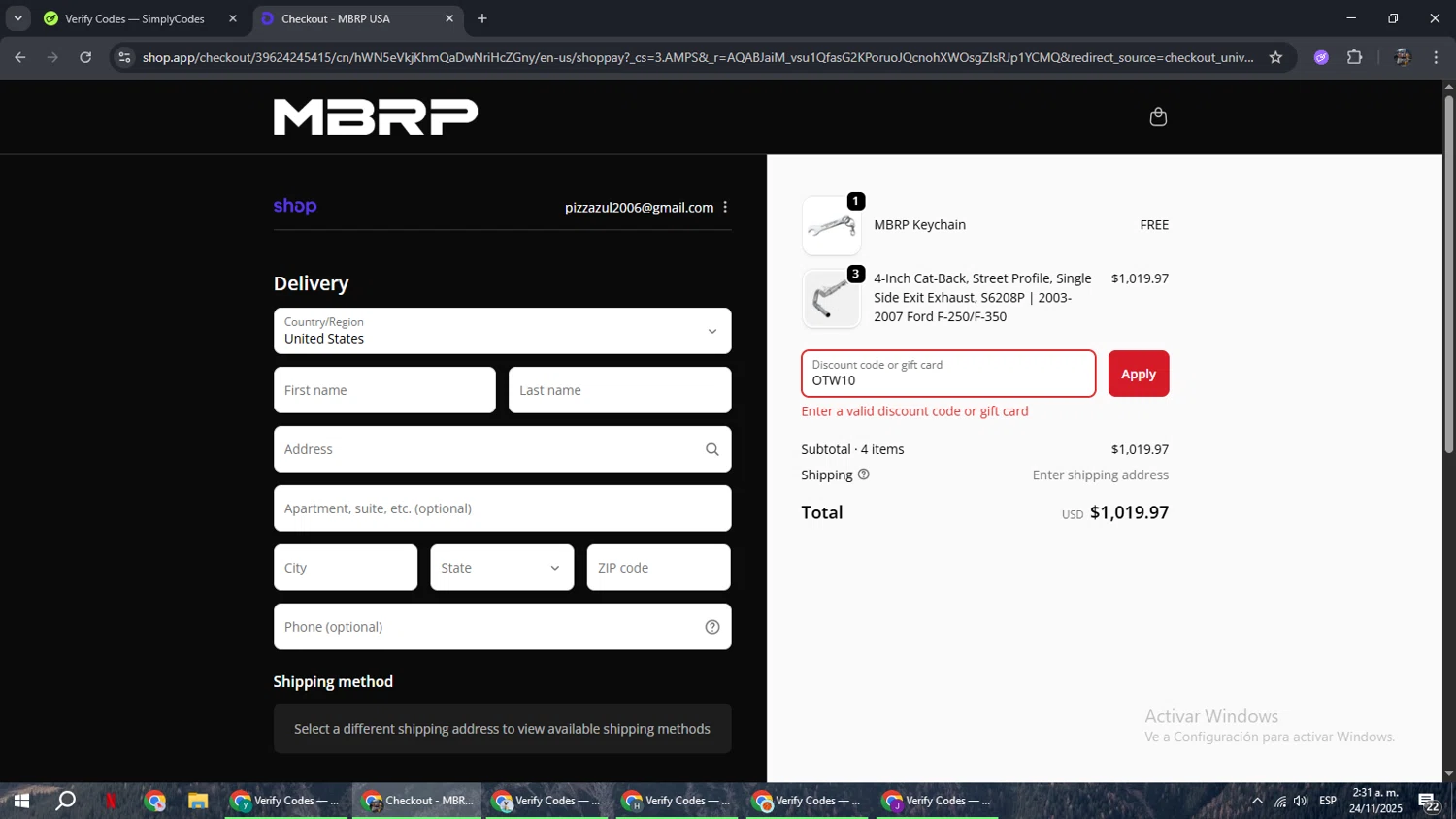Open the phone field help icon
This screenshot has width=1456, height=819.
(x=712, y=627)
